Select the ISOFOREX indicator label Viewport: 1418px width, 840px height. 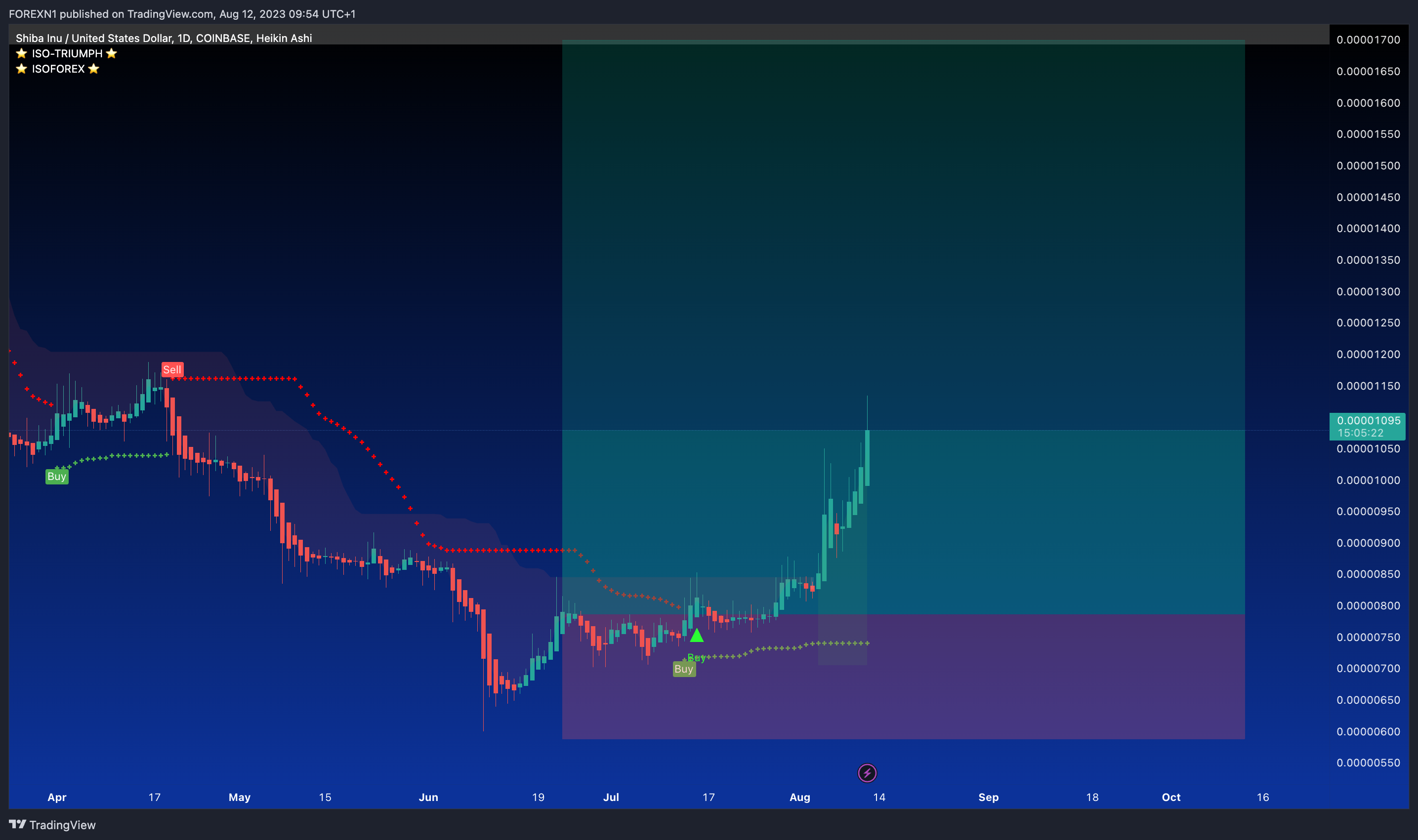[x=58, y=69]
